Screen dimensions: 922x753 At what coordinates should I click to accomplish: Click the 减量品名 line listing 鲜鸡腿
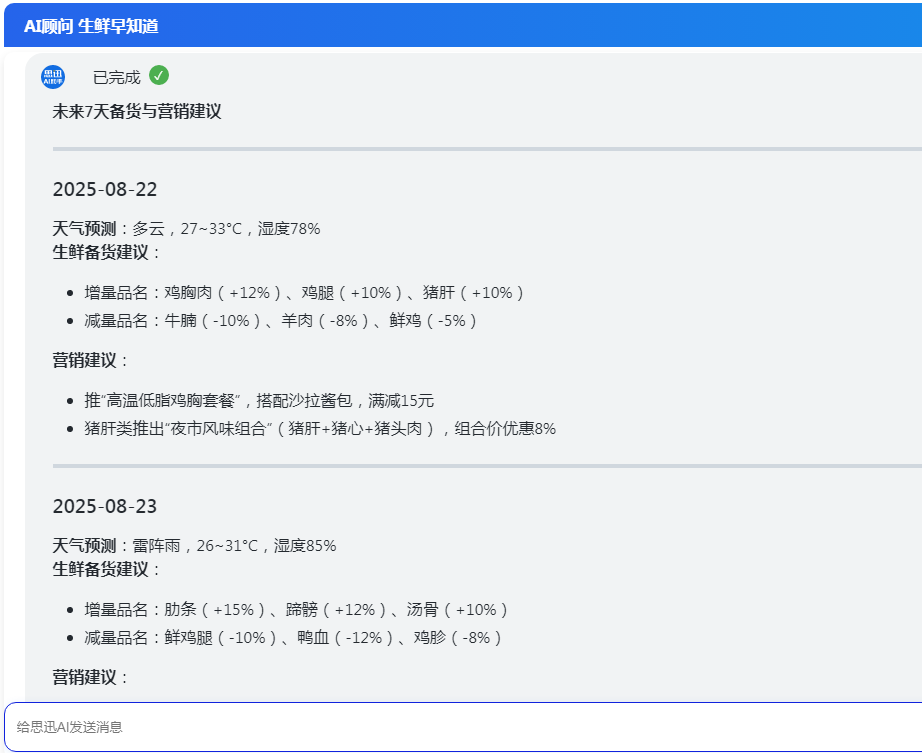point(293,638)
